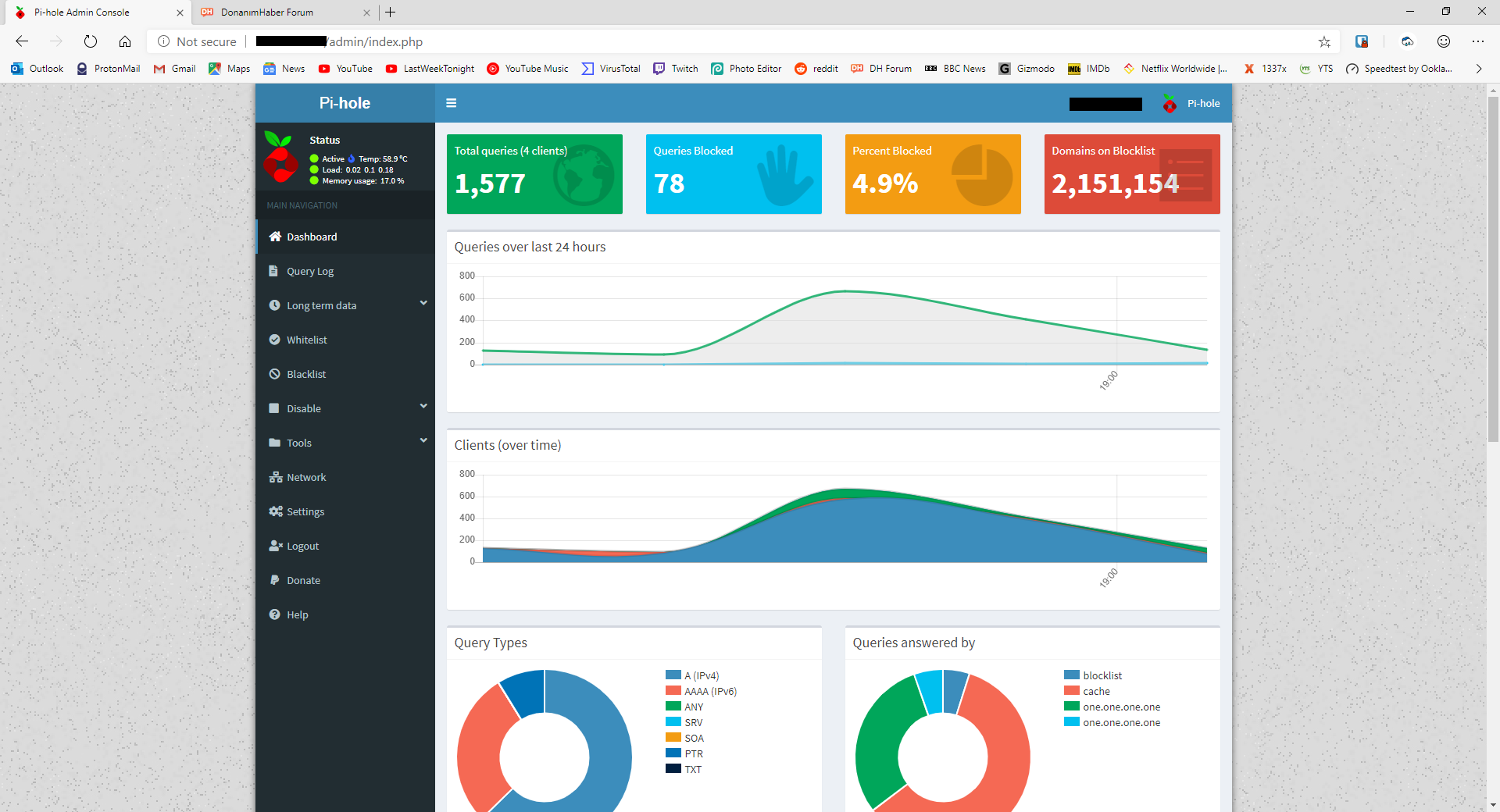Open the Query Log page

point(345,271)
